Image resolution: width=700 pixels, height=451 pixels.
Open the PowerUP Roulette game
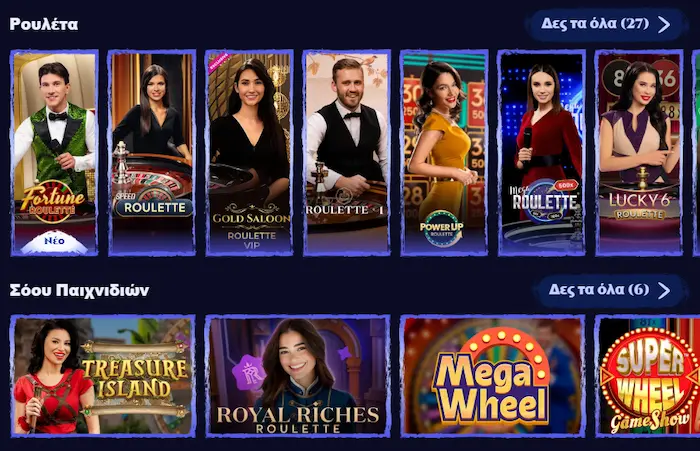pyautogui.click(x=444, y=153)
